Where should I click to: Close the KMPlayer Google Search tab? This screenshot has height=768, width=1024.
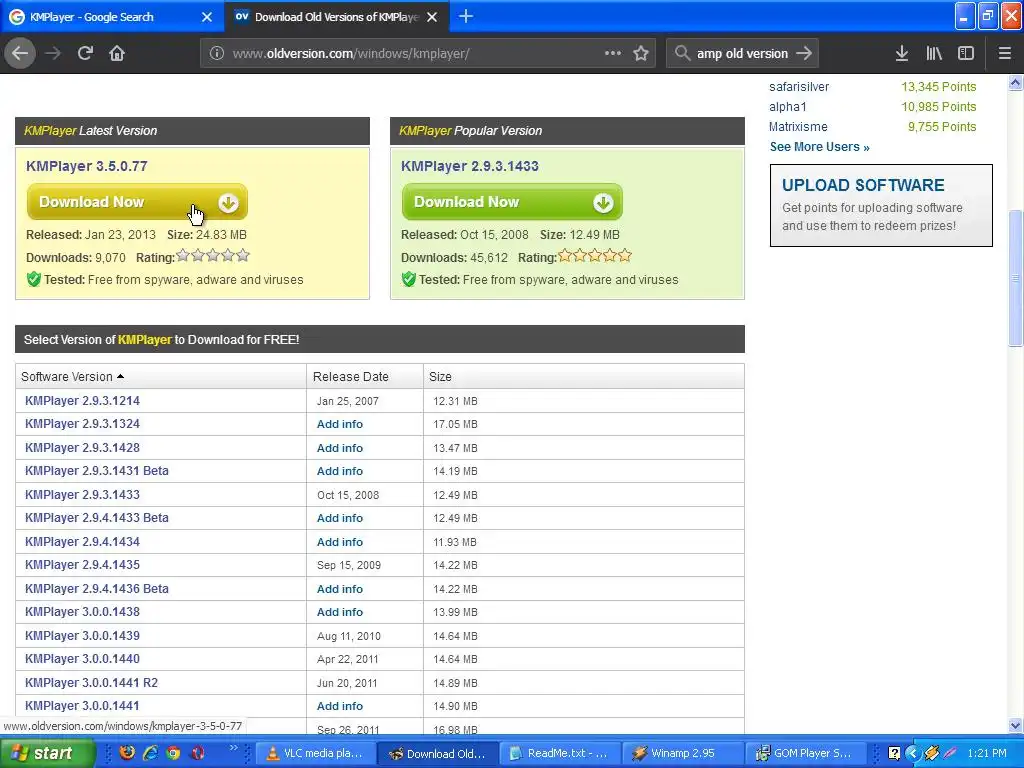tap(207, 17)
